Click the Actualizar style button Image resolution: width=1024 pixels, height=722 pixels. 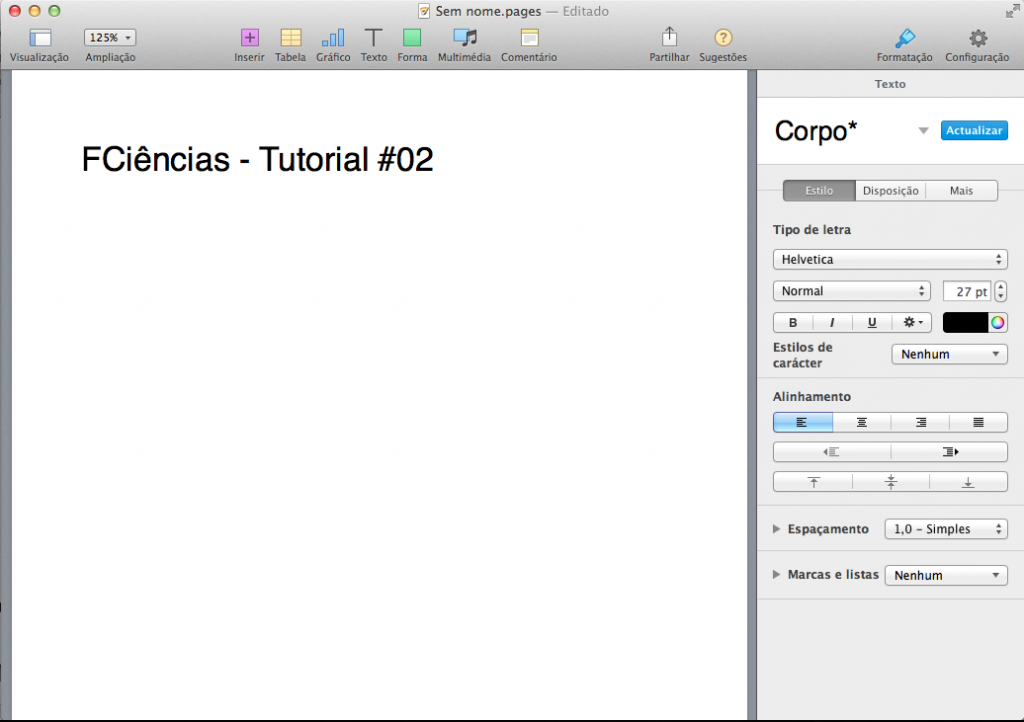coord(974,130)
